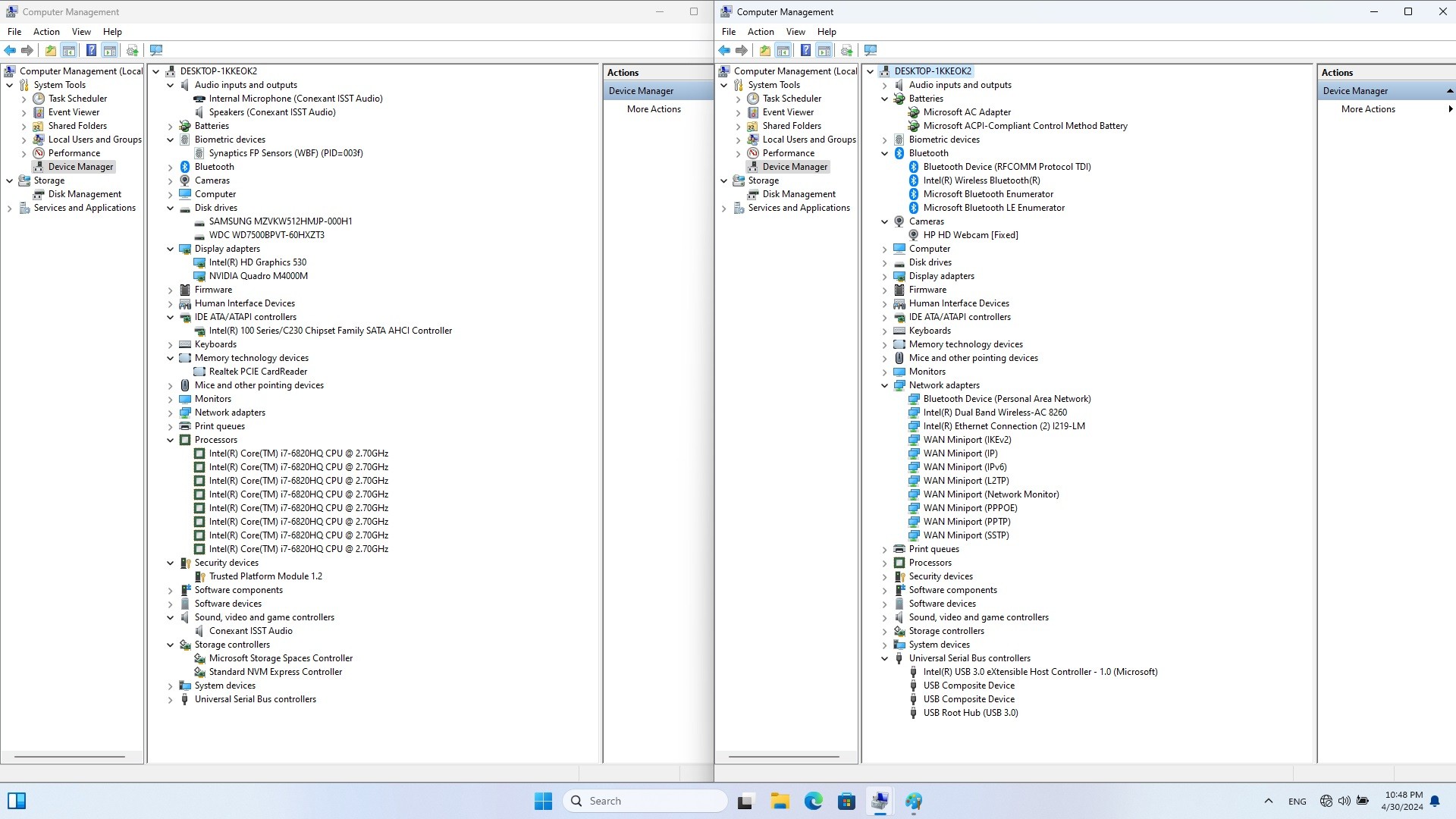The width and height of the screenshot is (1456, 819).
Task: Click Back arrow in left window toolbar
Action: pyautogui.click(x=10, y=51)
